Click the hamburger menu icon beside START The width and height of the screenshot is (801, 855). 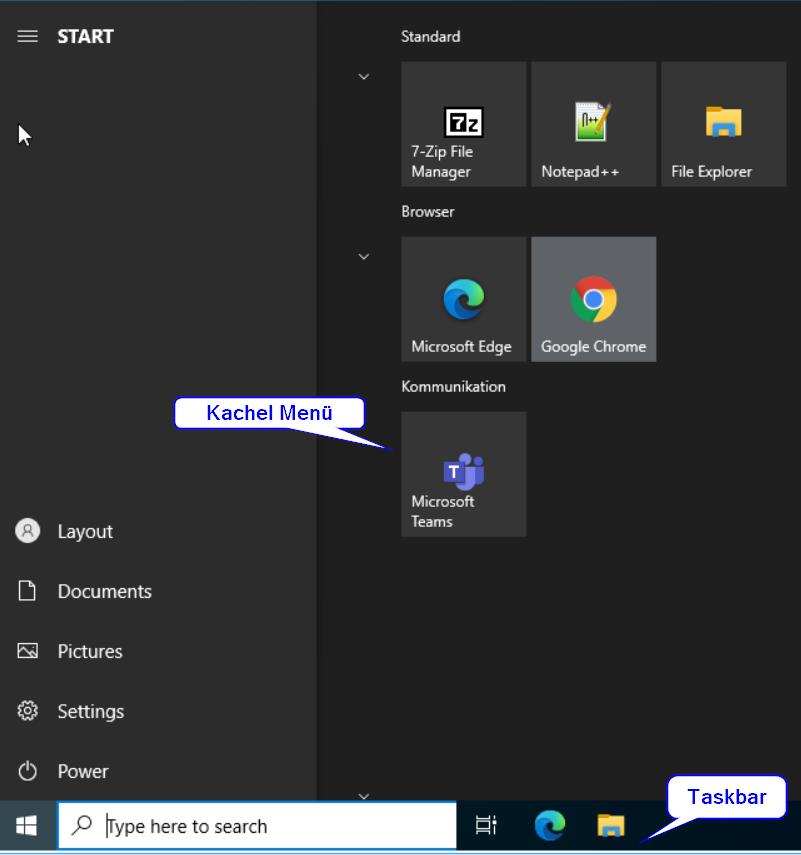(27, 37)
